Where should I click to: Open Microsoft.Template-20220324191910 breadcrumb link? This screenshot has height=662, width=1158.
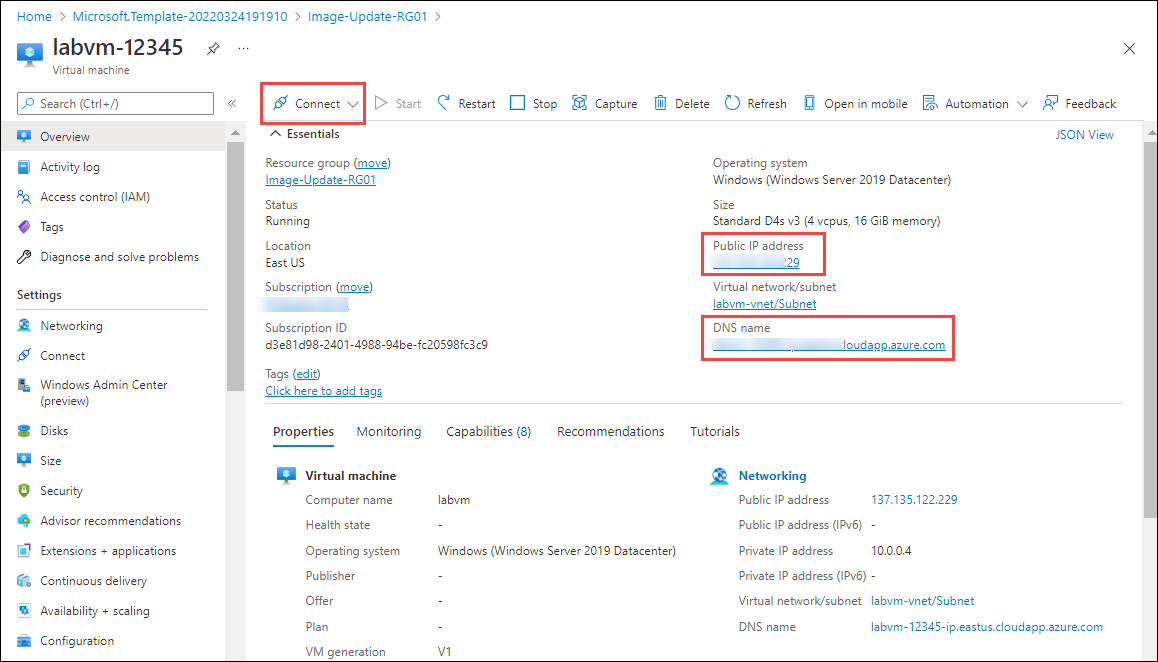180,16
